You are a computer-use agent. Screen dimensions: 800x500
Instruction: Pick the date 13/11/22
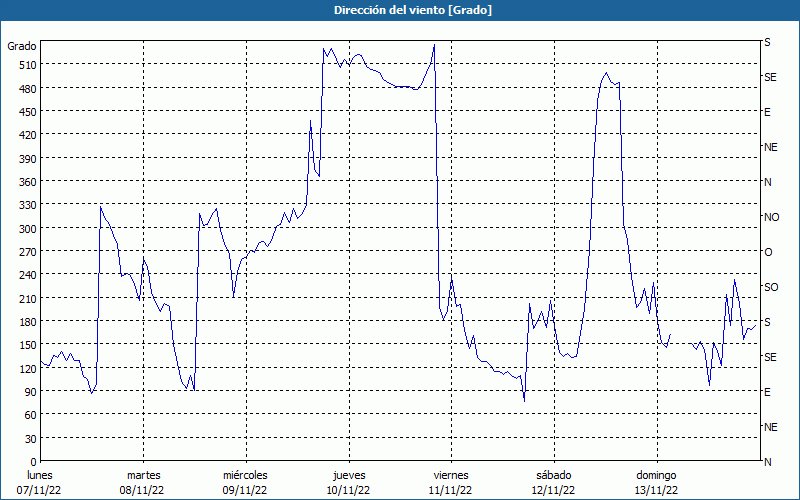pos(656,490)
